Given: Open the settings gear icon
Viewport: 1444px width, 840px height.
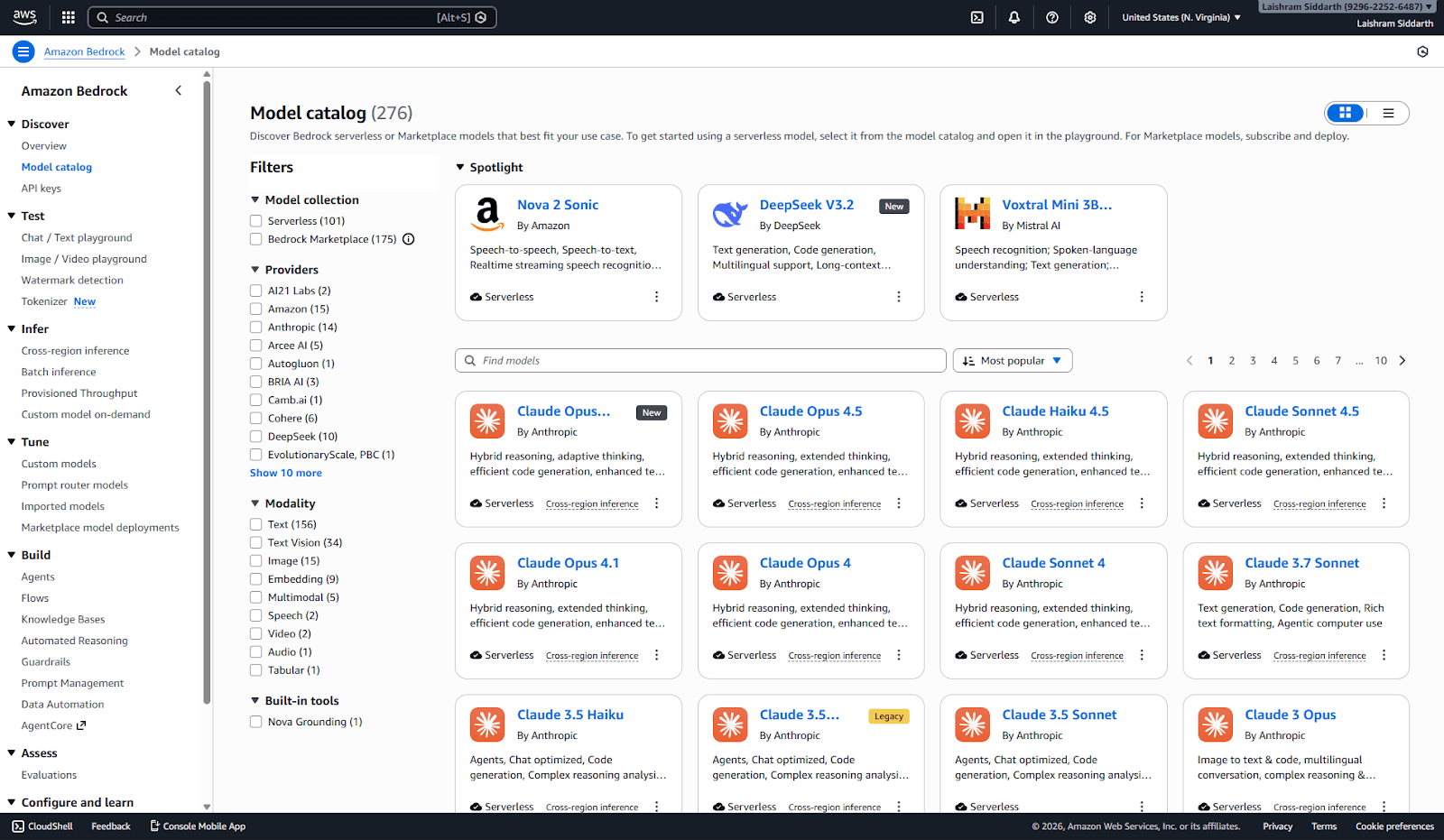Looking at the screenshot, I should (1090, 17).
